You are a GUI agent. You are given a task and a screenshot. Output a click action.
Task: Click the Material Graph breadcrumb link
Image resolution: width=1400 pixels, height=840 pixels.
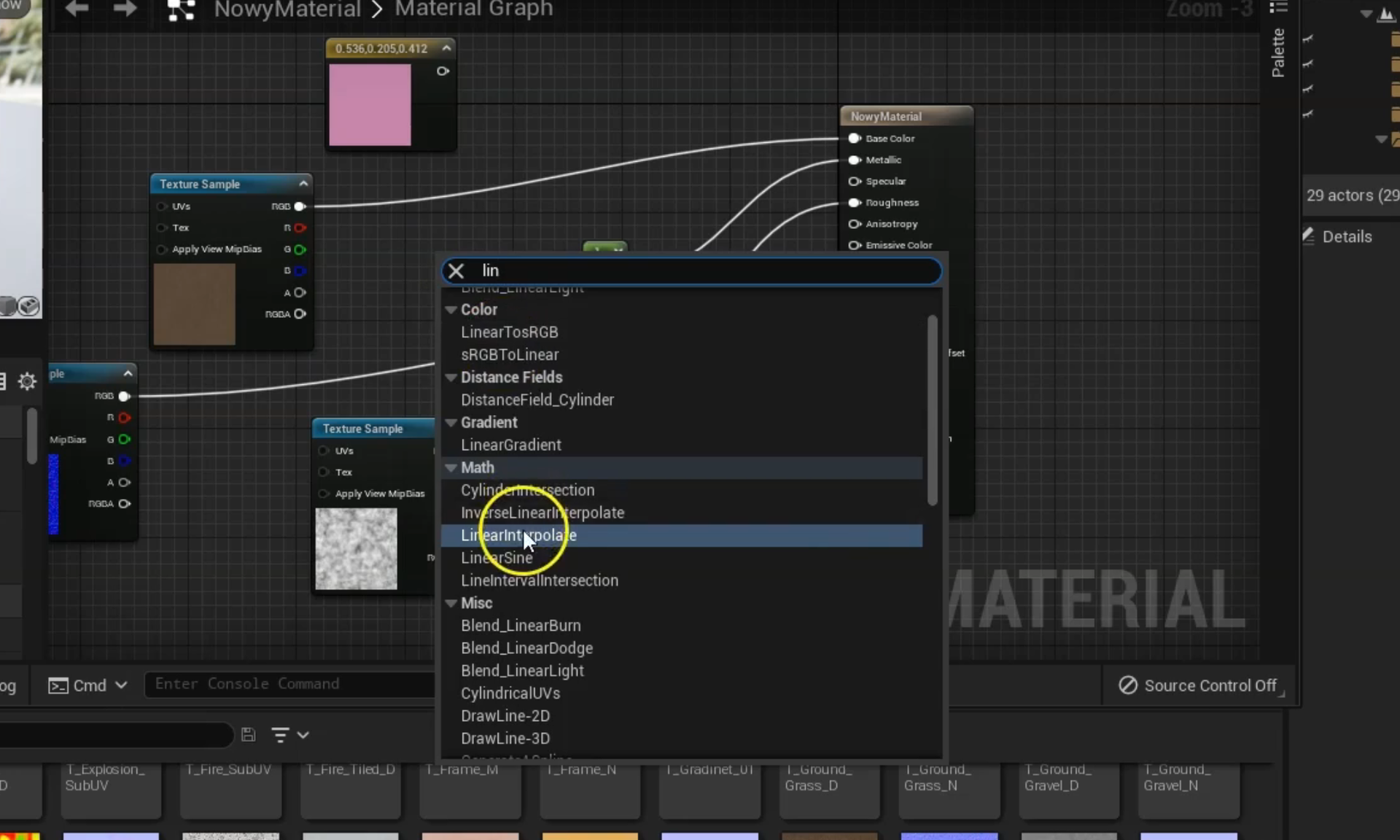pos(474,9)
